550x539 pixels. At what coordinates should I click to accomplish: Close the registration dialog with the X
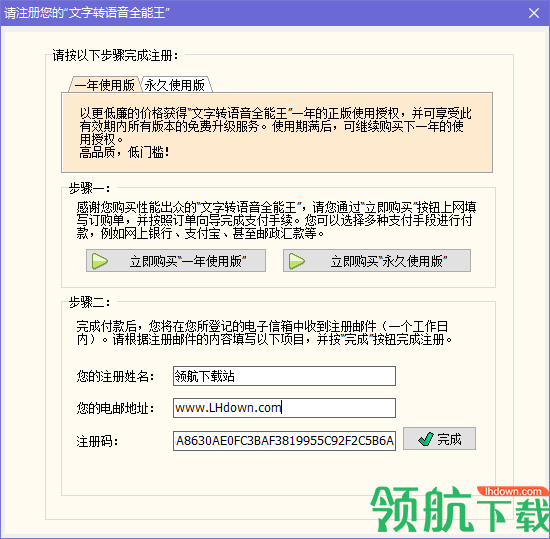click(534, 13)
